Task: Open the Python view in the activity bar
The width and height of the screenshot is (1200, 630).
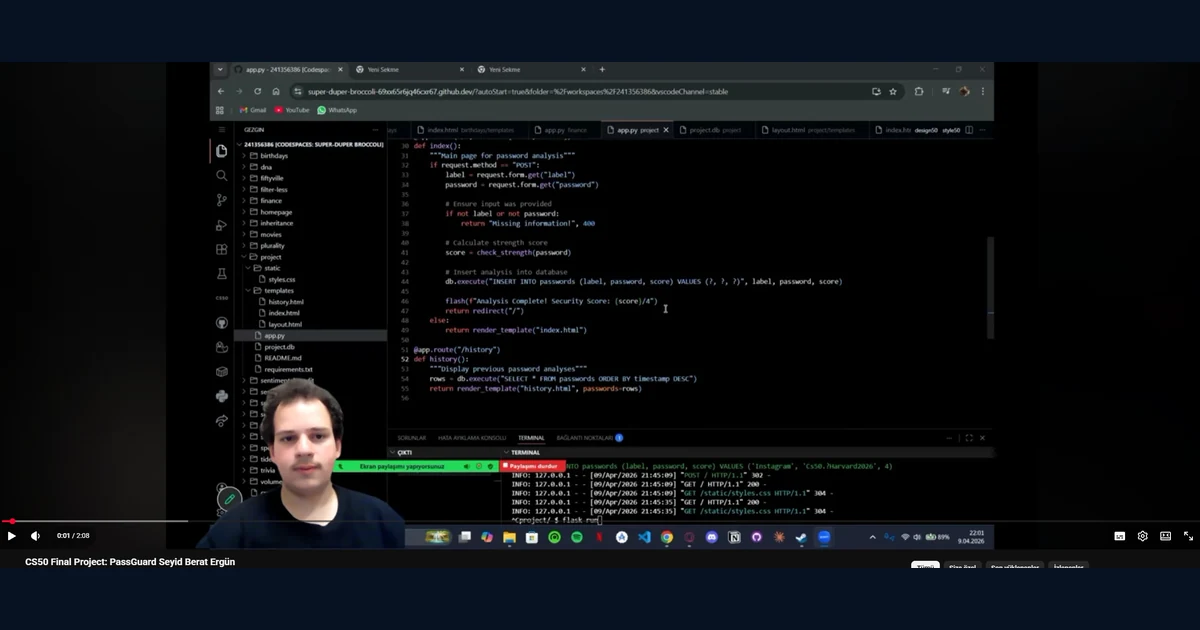Action: (222, 396)
